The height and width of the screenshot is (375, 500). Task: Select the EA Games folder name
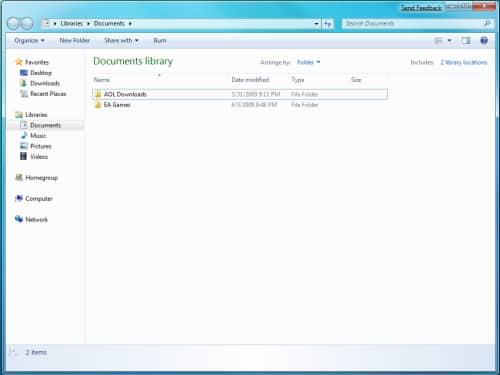[x=117, y=105]
